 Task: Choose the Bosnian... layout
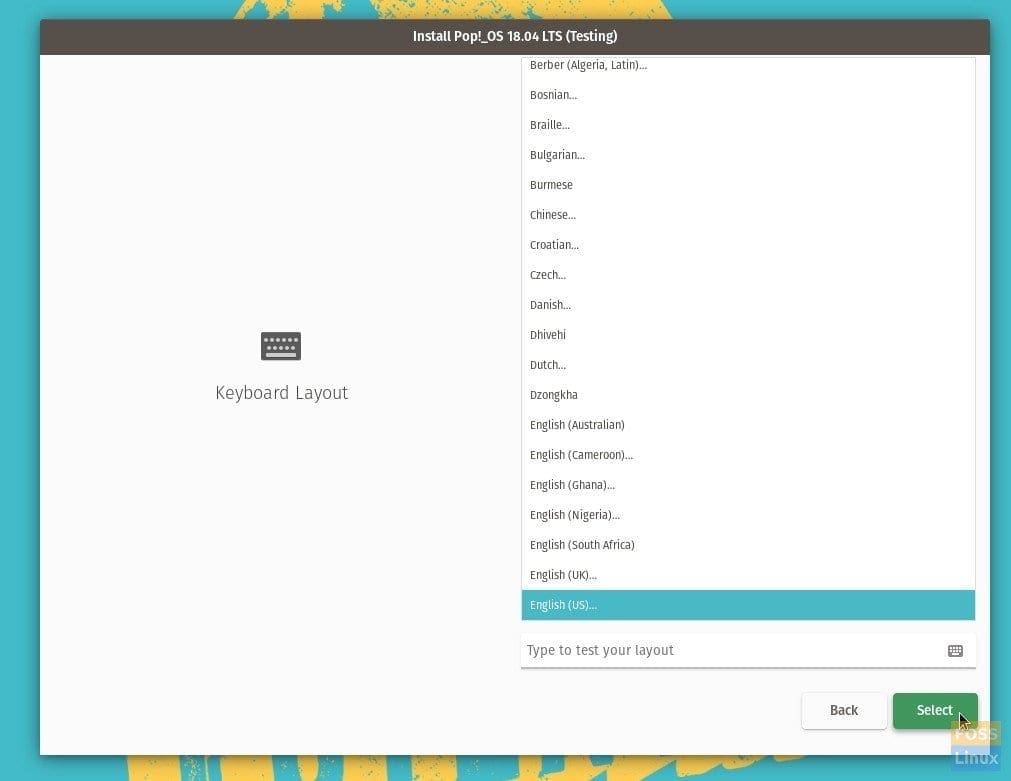748,95
